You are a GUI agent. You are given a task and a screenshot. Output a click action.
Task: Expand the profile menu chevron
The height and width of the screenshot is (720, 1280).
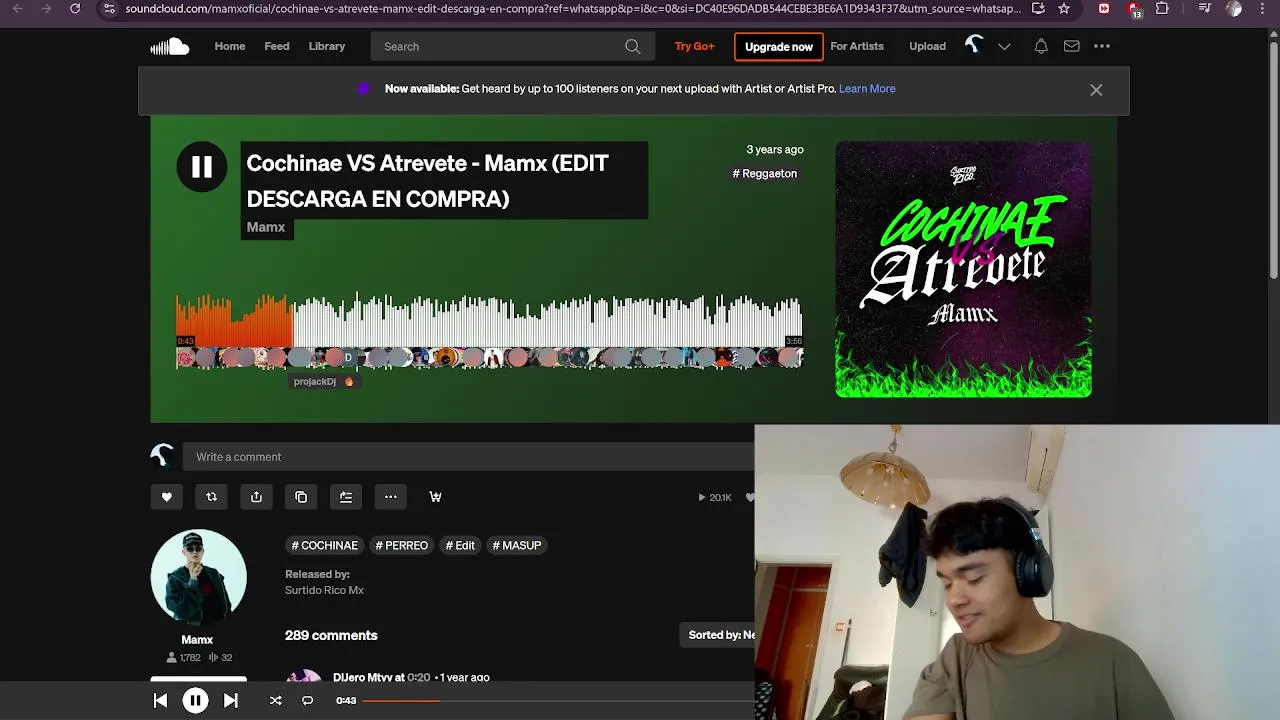(1004, 46)
